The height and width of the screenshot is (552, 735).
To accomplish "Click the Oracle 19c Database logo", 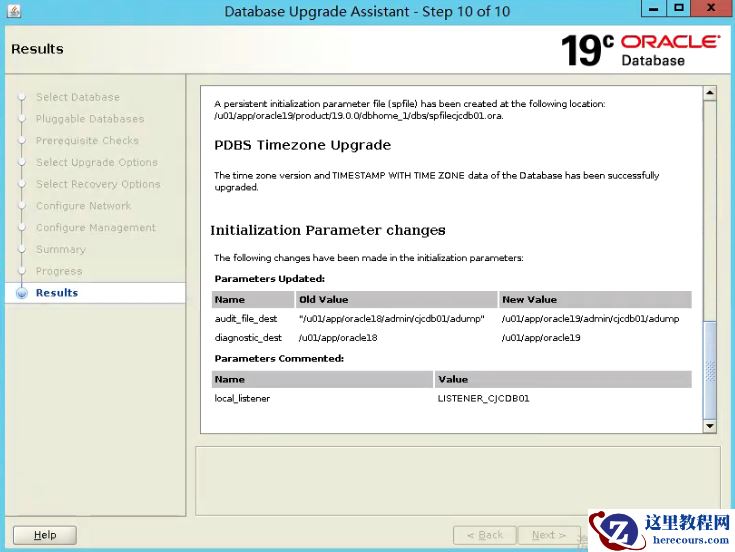I will (x=639, y=49).
